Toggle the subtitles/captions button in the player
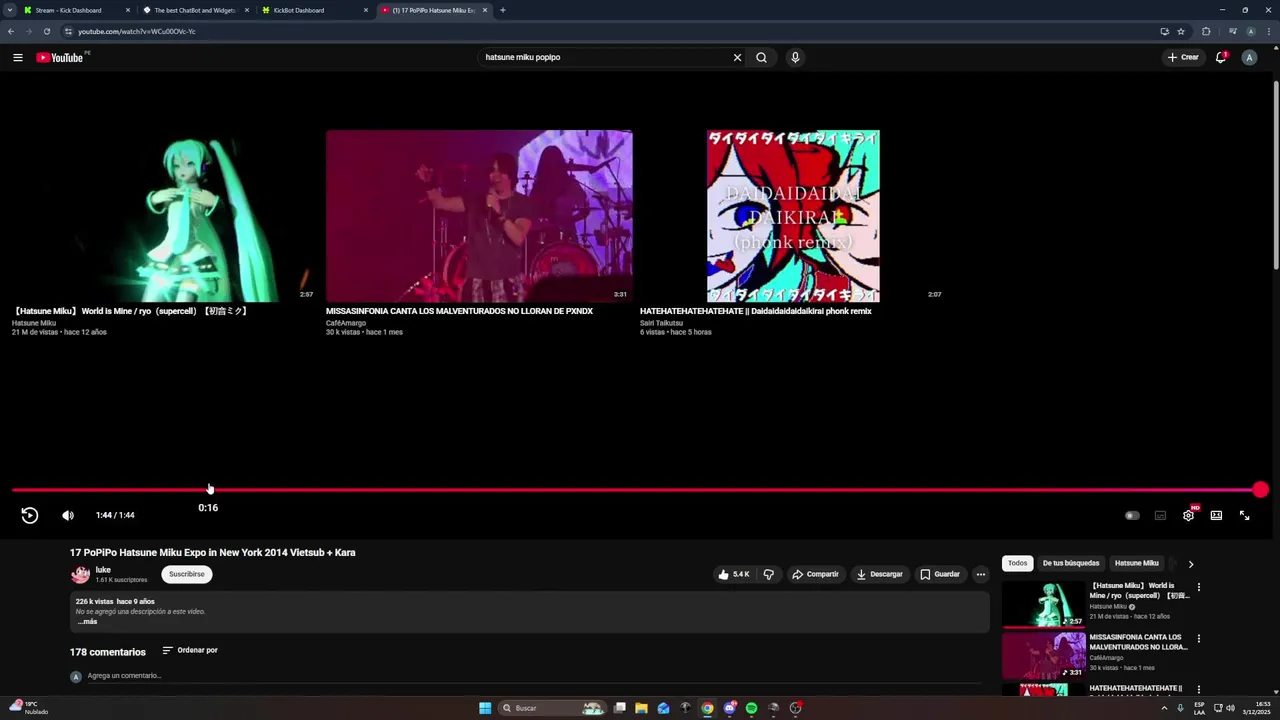The height and width of the screenshot is (720, 1280). pyautogui.click(x=1160, y=515)
